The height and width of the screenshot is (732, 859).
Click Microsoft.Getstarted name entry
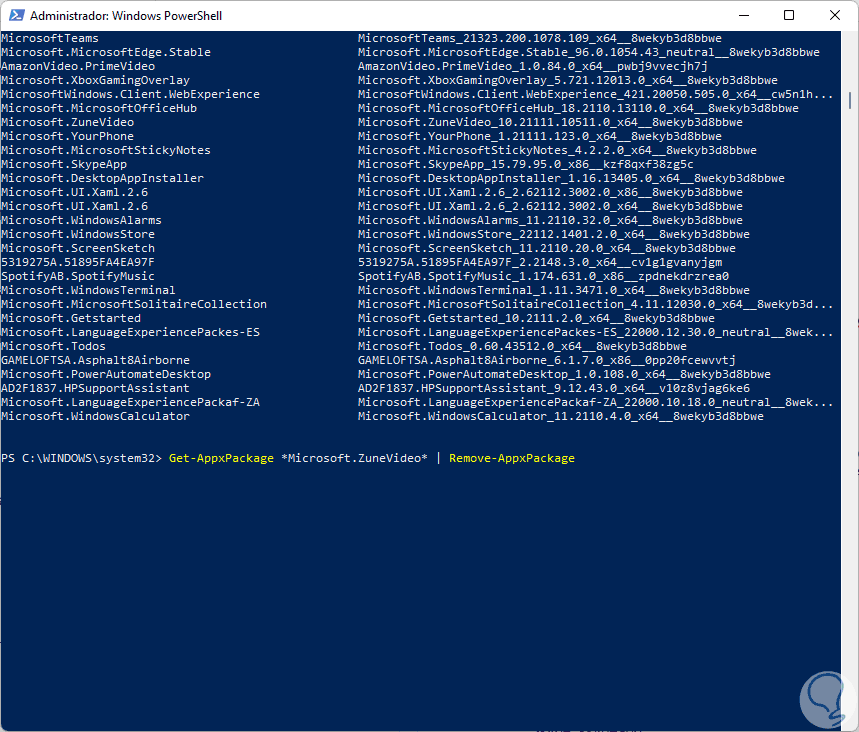pos(71,318)
